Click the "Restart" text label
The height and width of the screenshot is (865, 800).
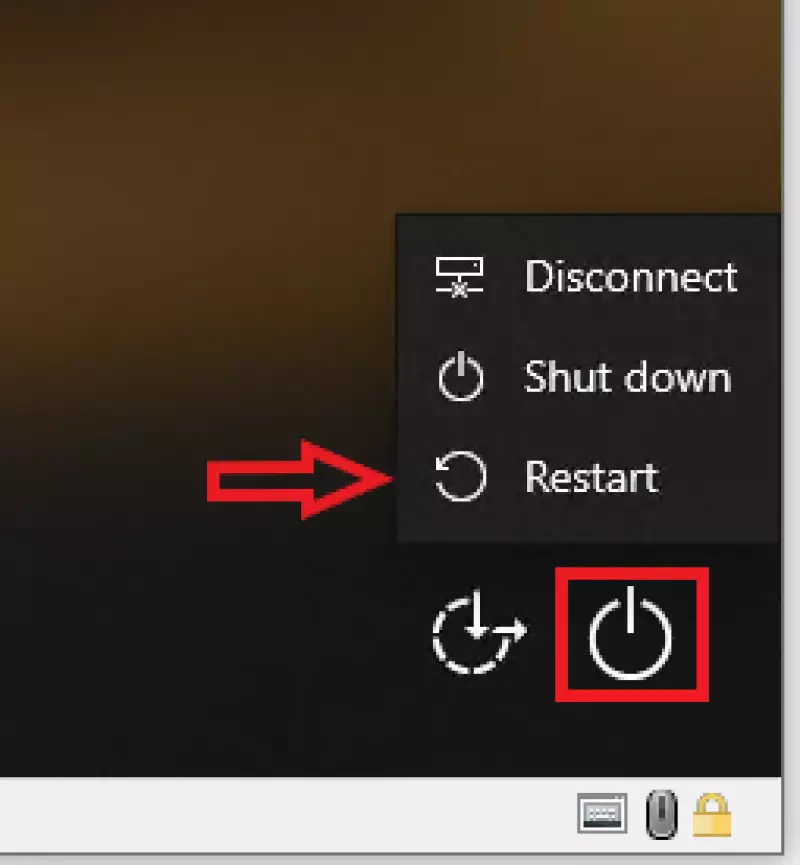tap(592, 477)
